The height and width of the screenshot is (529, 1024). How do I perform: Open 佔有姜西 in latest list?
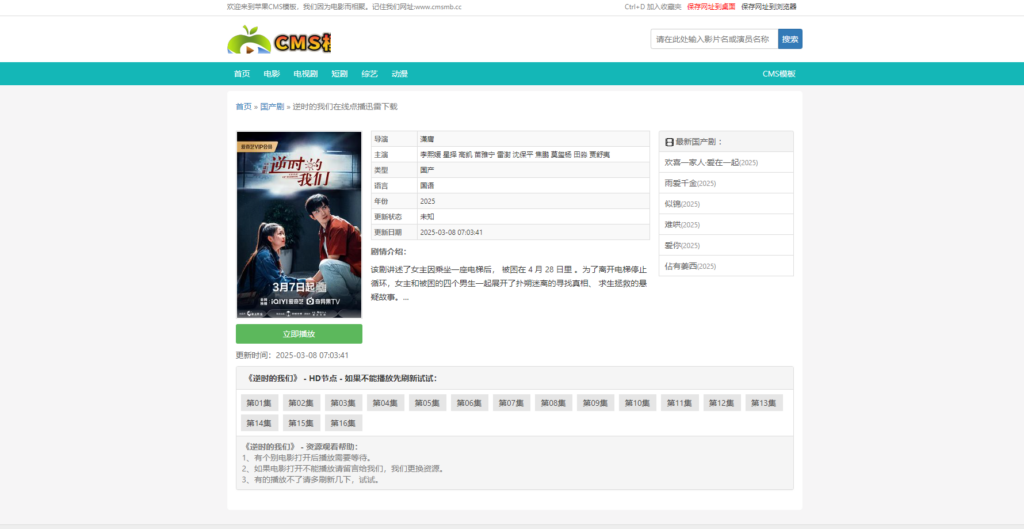point(681,266)
